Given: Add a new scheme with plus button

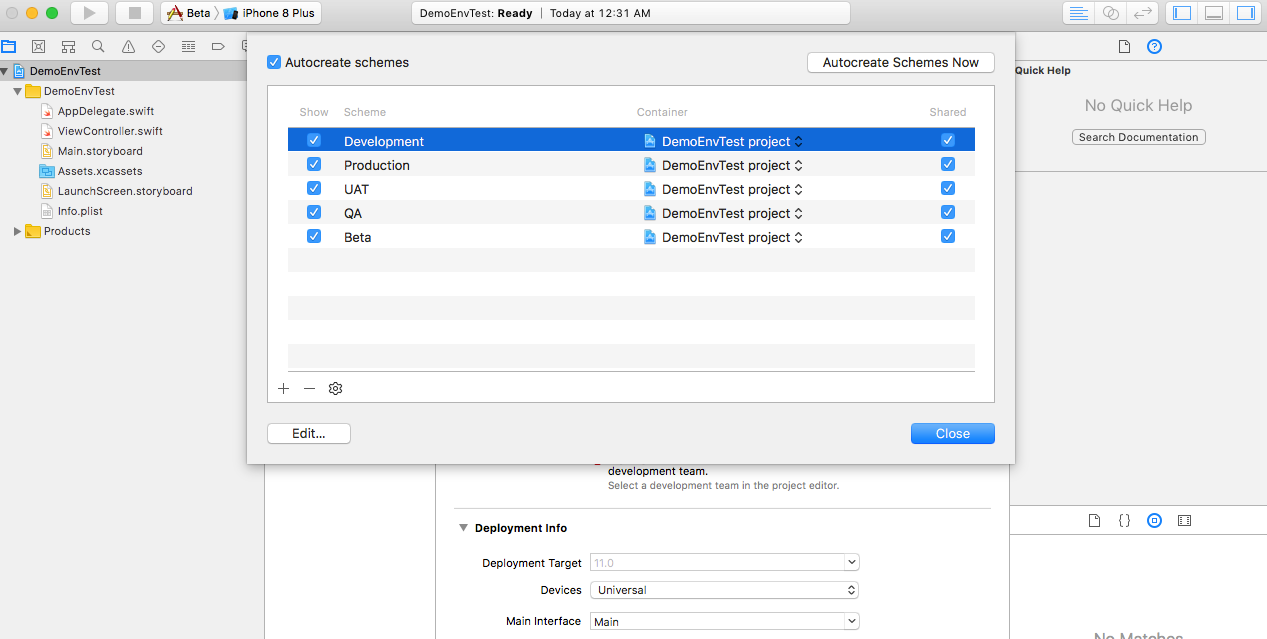Looking at the screenshot, I should pyautogui.click(x=283, y=388).
